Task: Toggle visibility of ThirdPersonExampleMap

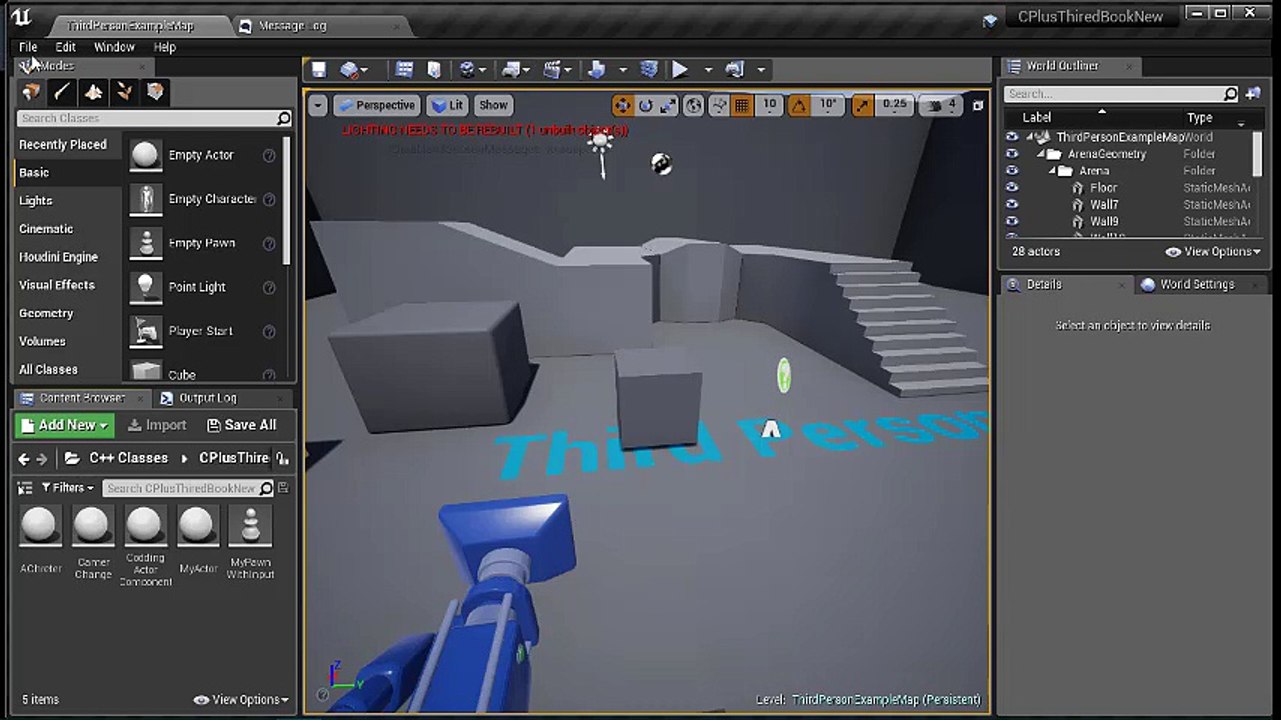Action: point(1012,137)
